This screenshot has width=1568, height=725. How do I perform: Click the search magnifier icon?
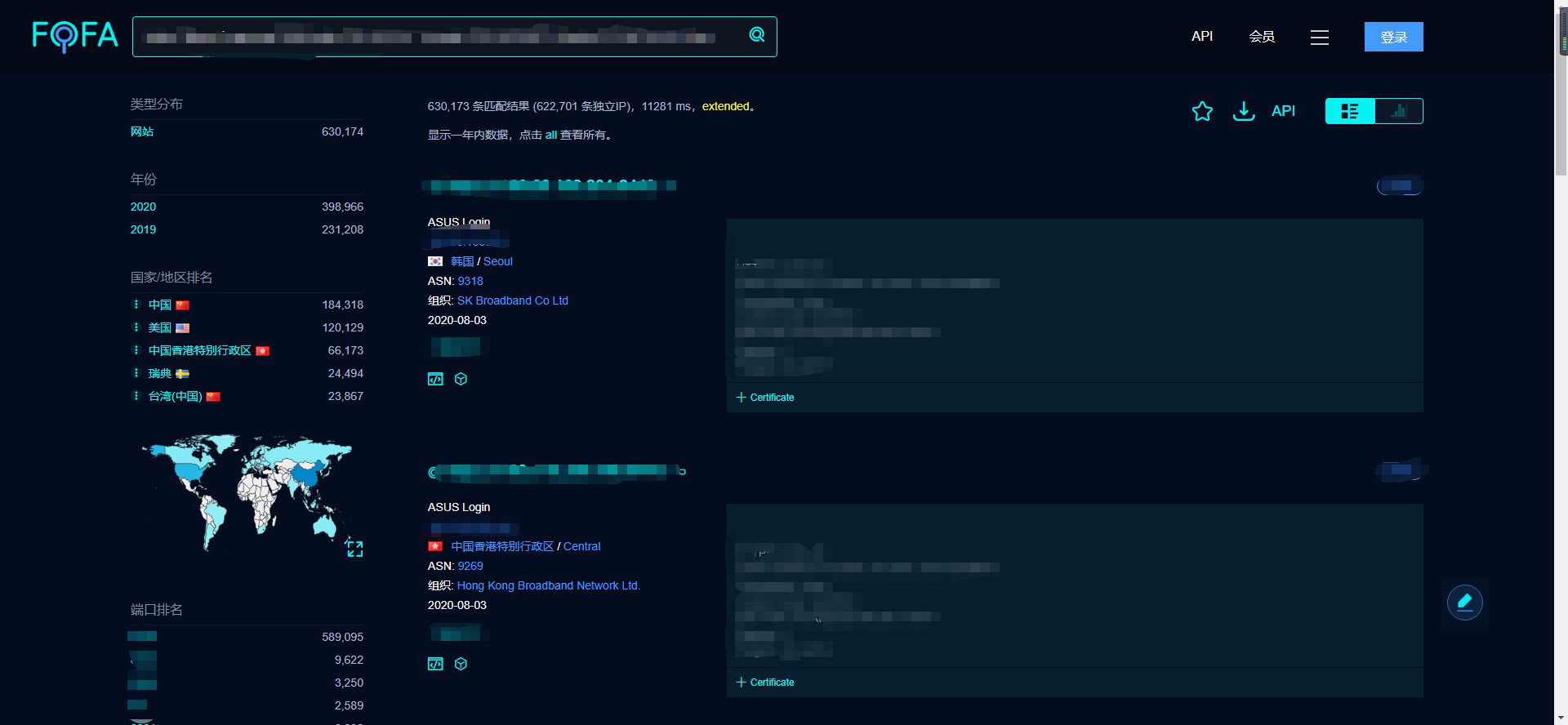[757, 35]
